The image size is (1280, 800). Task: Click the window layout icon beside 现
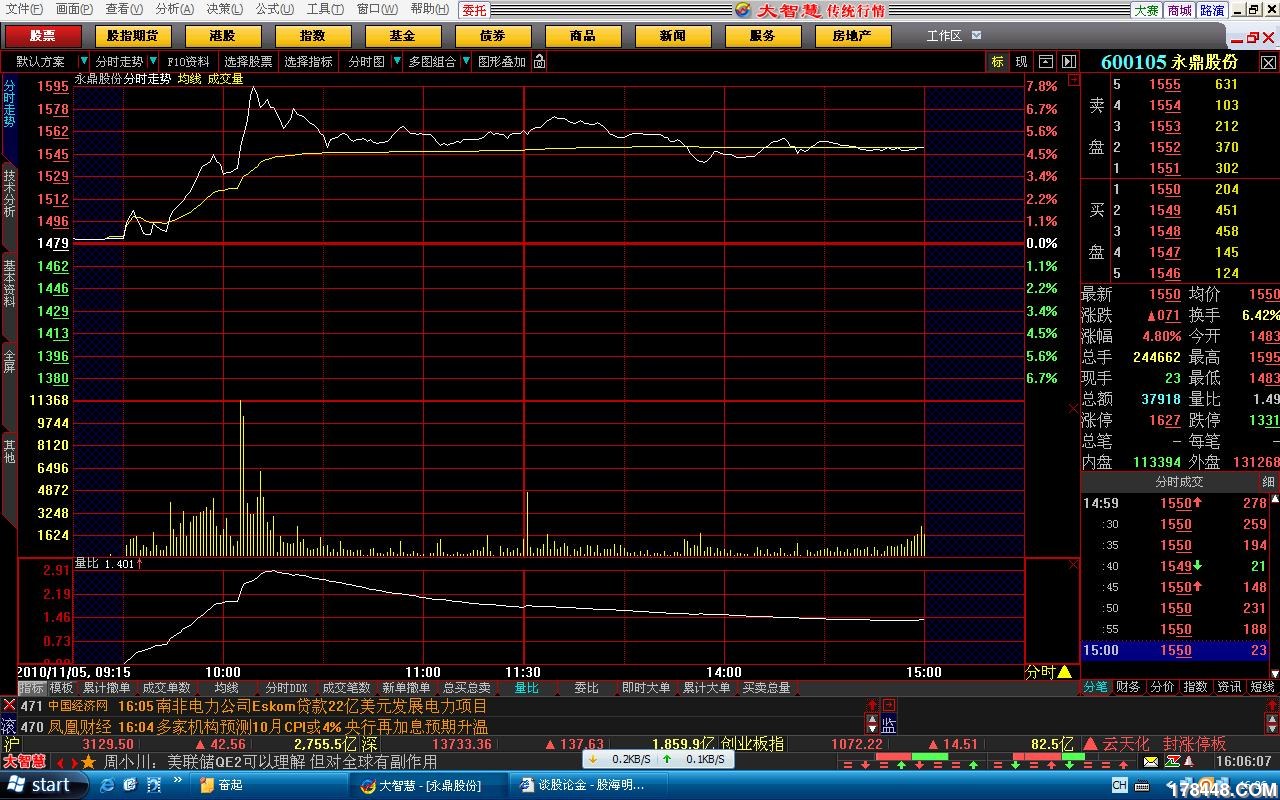coord(1046,62)
